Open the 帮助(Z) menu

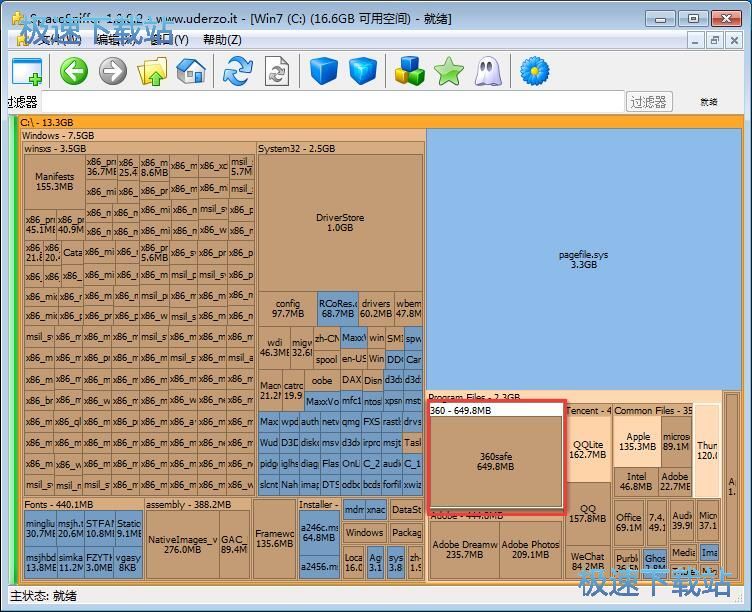(222, 39)
